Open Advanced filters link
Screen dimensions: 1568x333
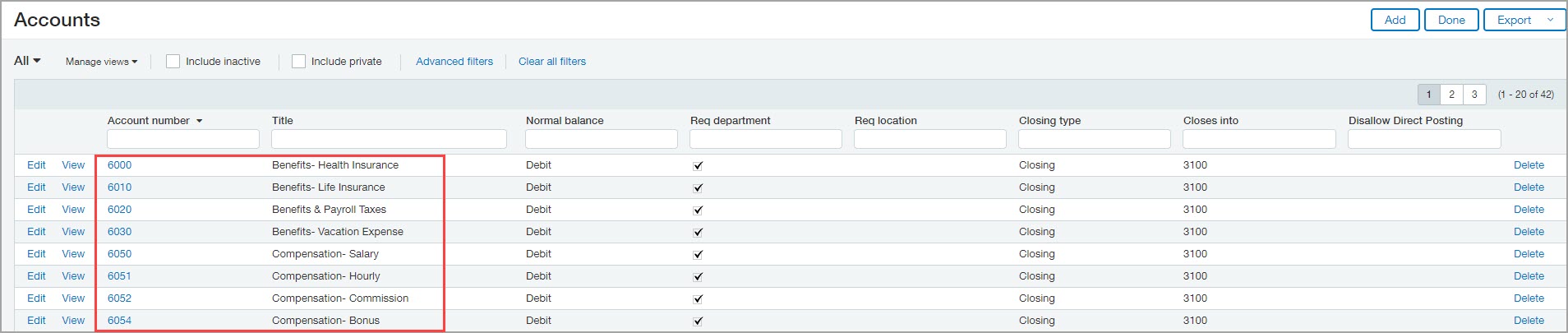[454, 62]
